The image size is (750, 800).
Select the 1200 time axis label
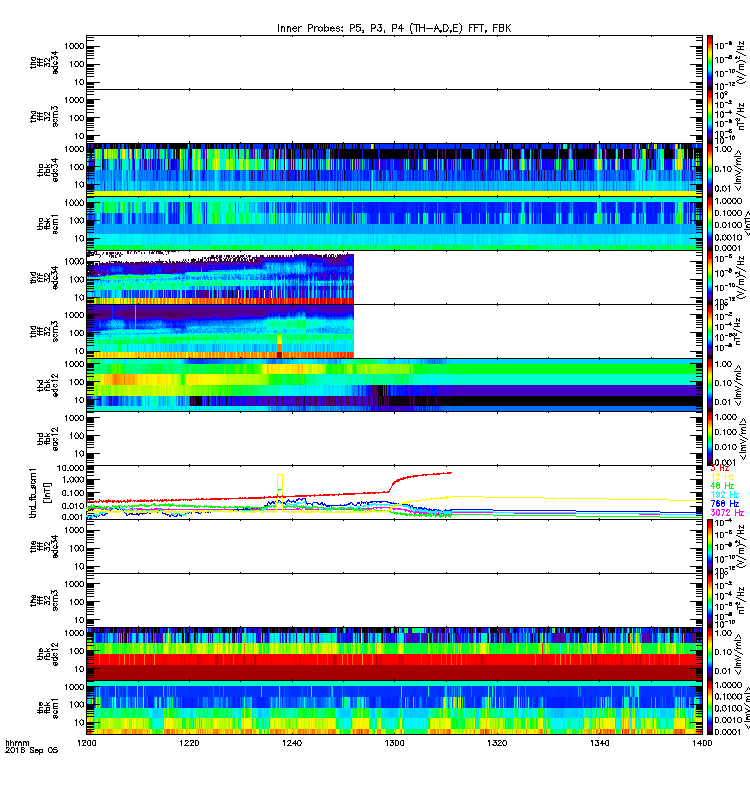coord(87,743)
